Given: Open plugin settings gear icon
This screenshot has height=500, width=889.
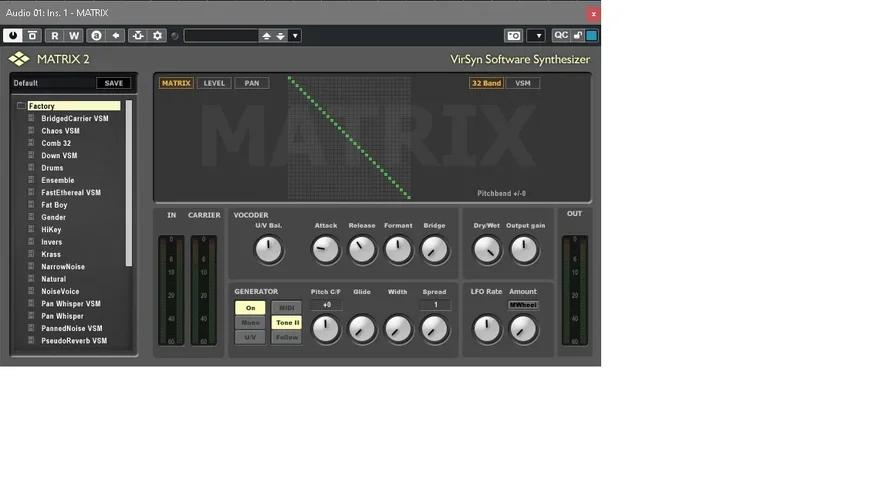Looking at the screenshot, I should [157, 35].
